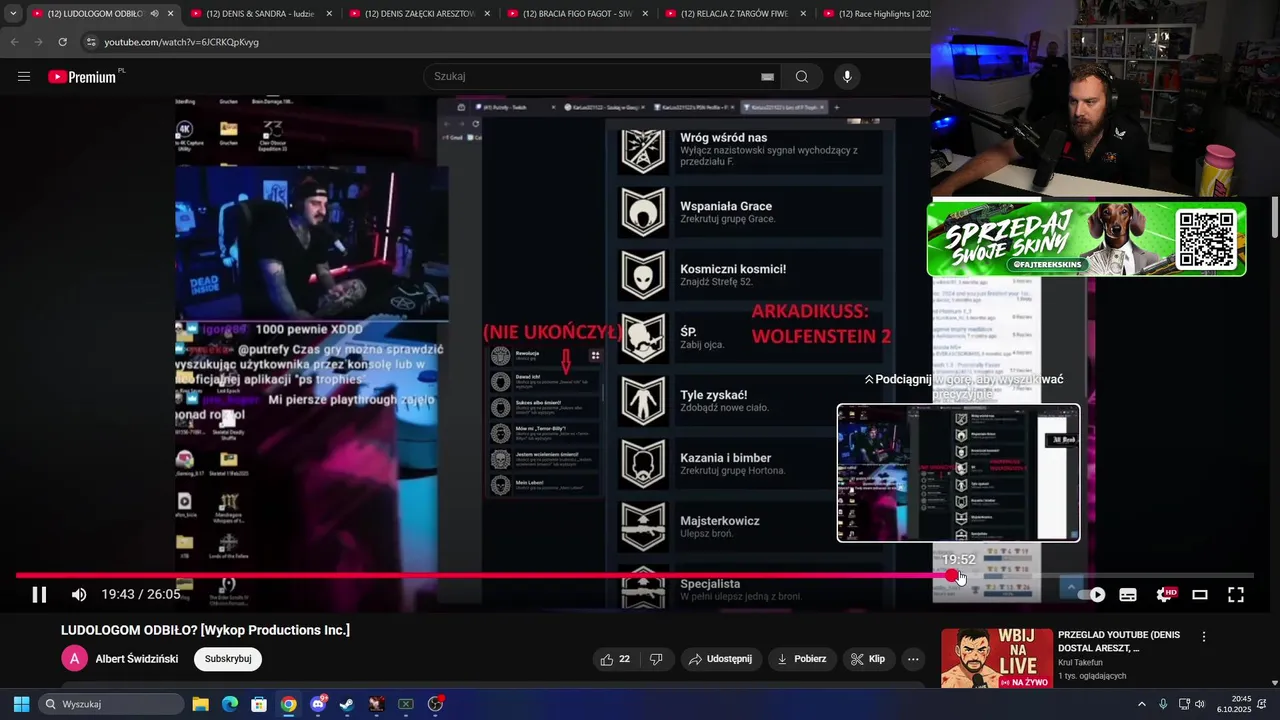Mute the video with the speaker icon
This screenshot has height=720, width=1280.
click(x=79, y=595)
